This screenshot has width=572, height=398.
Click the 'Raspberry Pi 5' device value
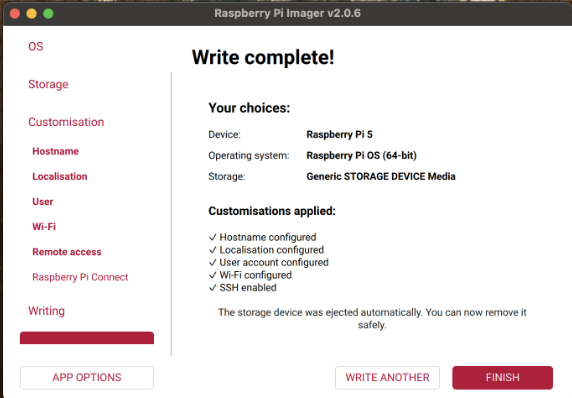point(339,135)
